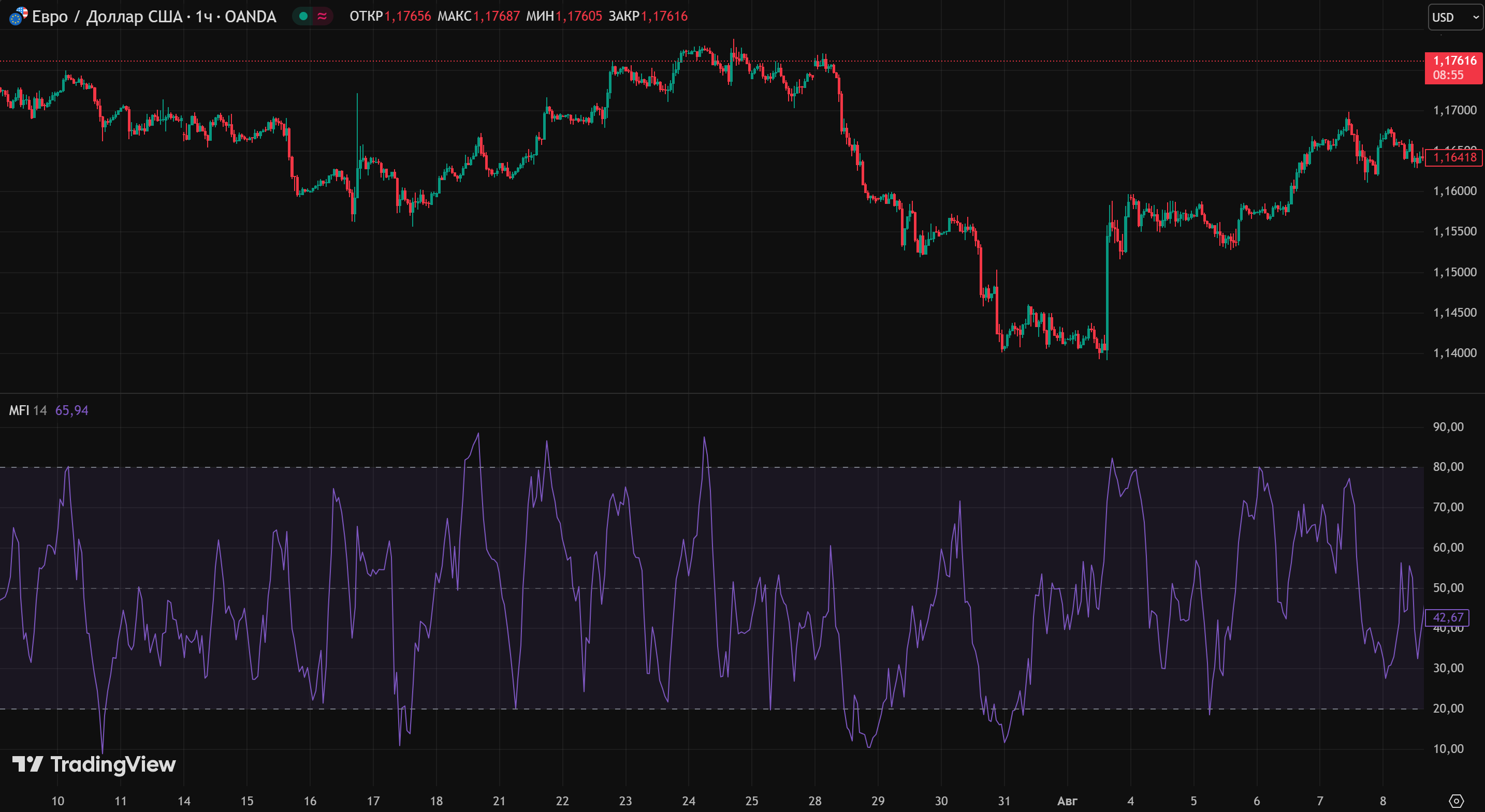
Task: Click the MFI value 65,94
Action: tap(71, 410)
